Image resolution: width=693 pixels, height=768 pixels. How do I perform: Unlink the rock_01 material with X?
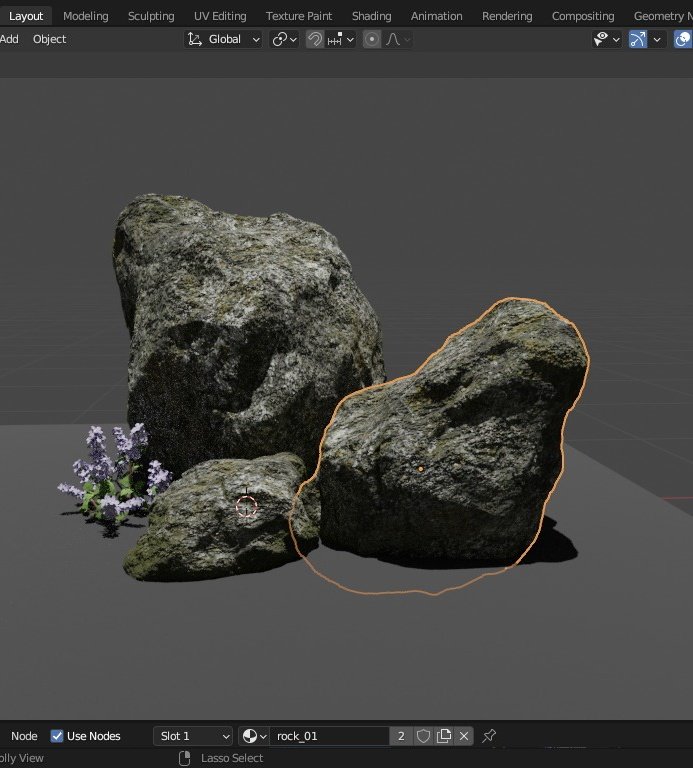tap(464, 736)
